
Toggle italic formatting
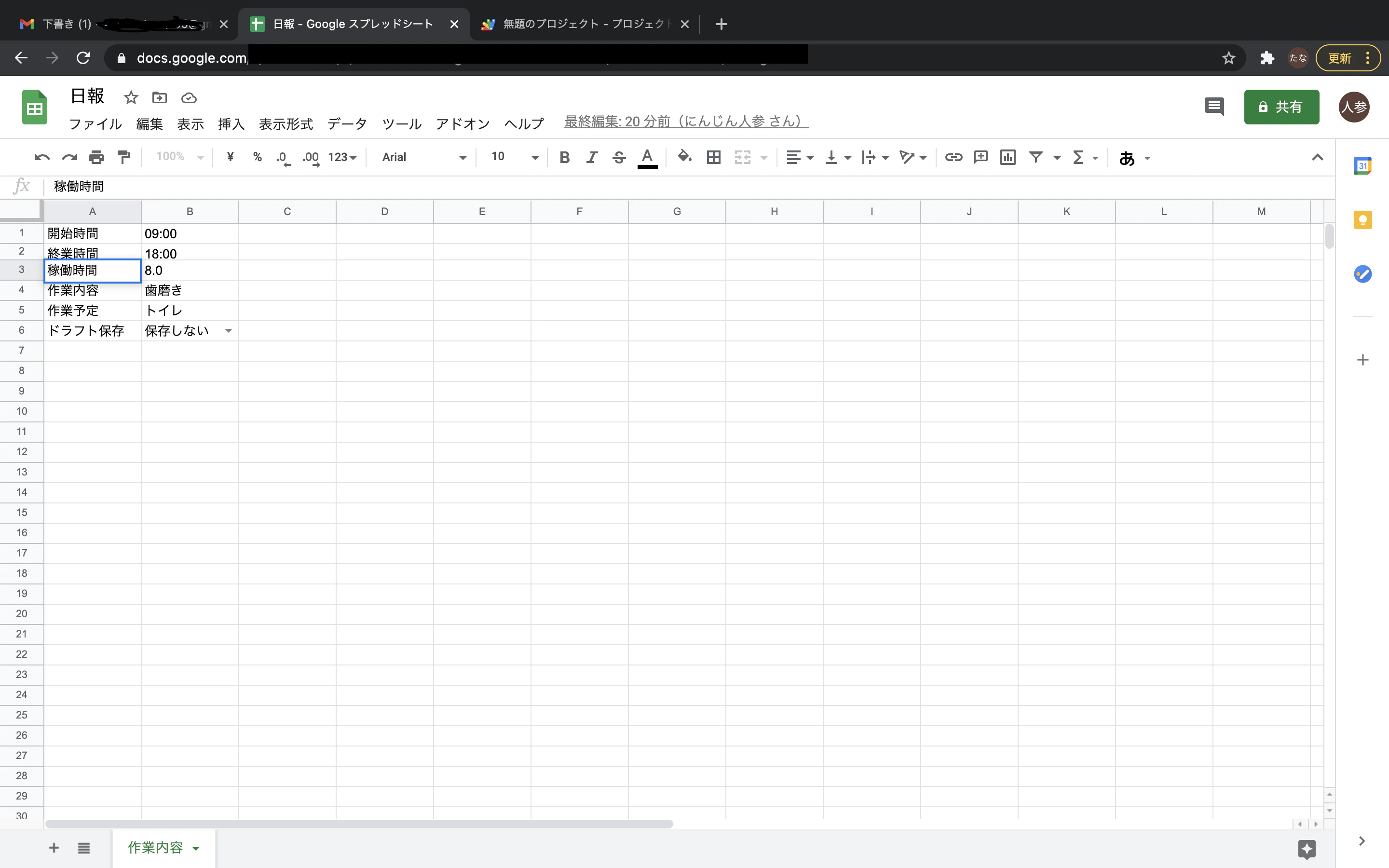point(592,157)
